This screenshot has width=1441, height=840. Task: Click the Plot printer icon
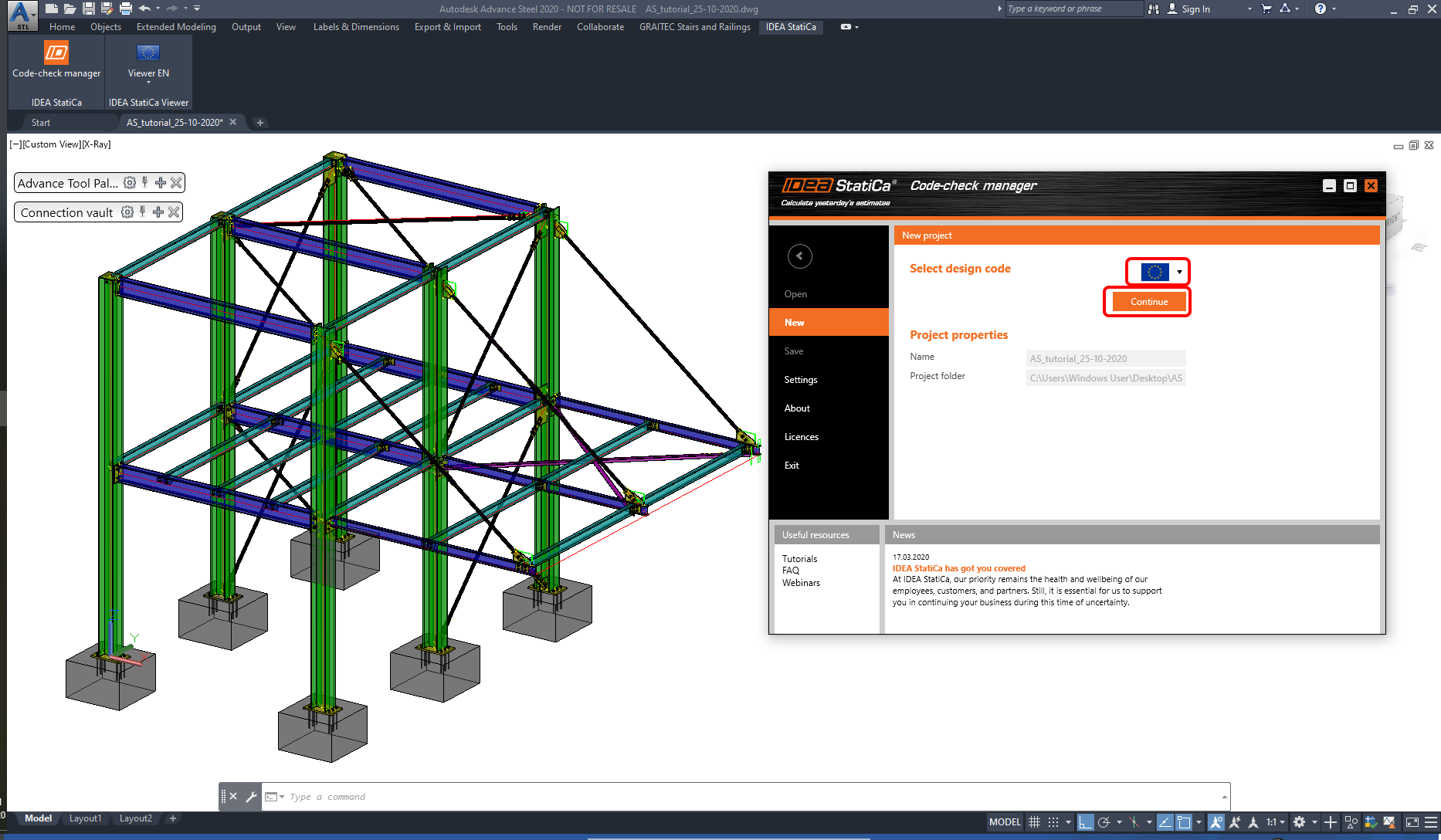click(125, 8)
